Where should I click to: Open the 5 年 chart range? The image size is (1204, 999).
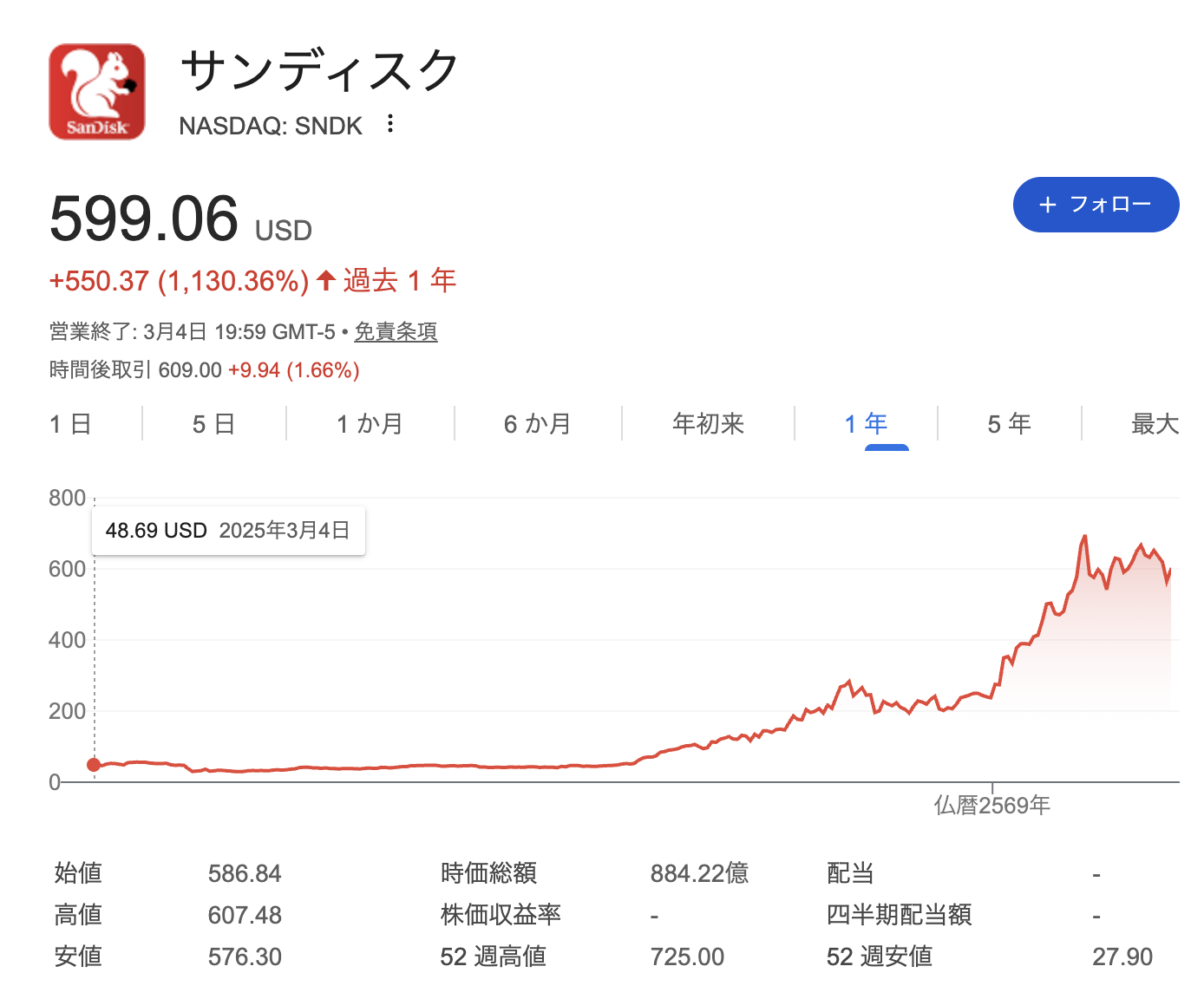(1009, 424)
